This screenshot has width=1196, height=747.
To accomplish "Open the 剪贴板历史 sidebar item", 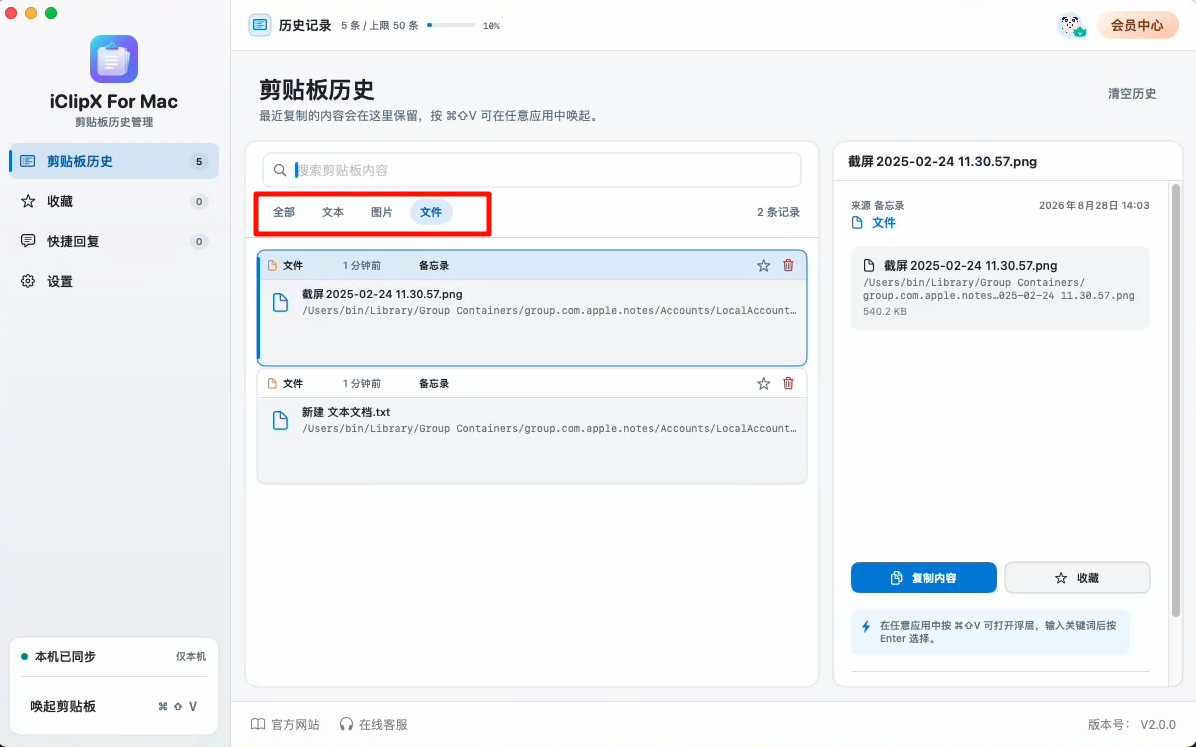I will tap(114, 161).
